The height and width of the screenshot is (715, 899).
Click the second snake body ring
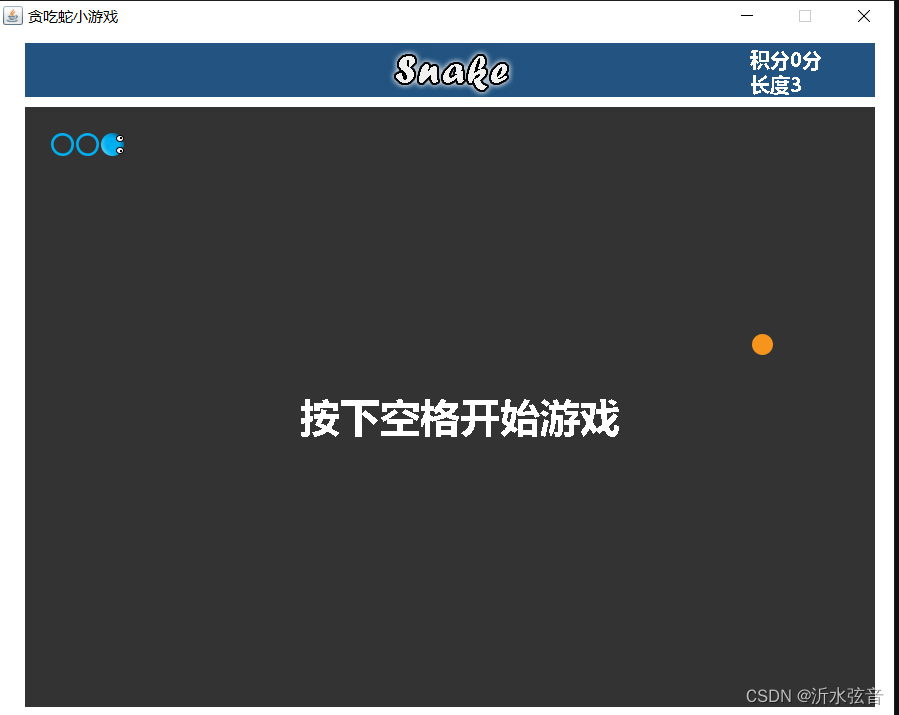pos(87,144)
